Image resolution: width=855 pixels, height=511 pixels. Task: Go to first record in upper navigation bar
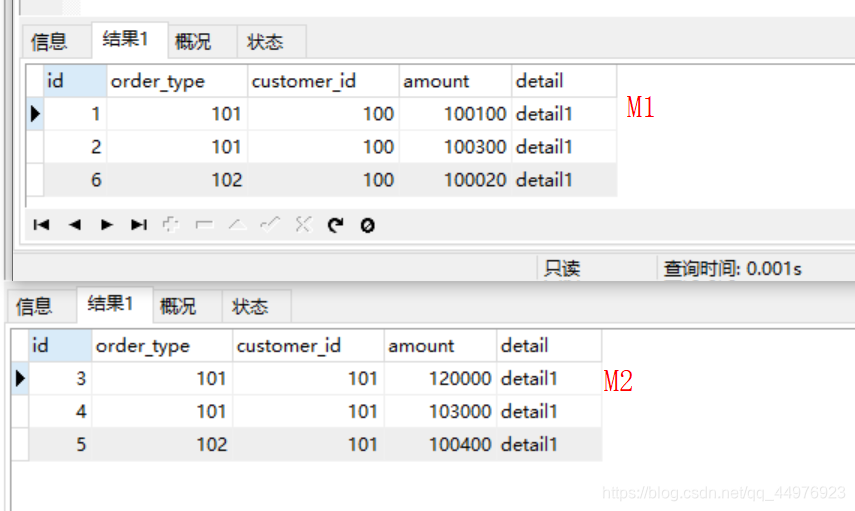[41, 225]
